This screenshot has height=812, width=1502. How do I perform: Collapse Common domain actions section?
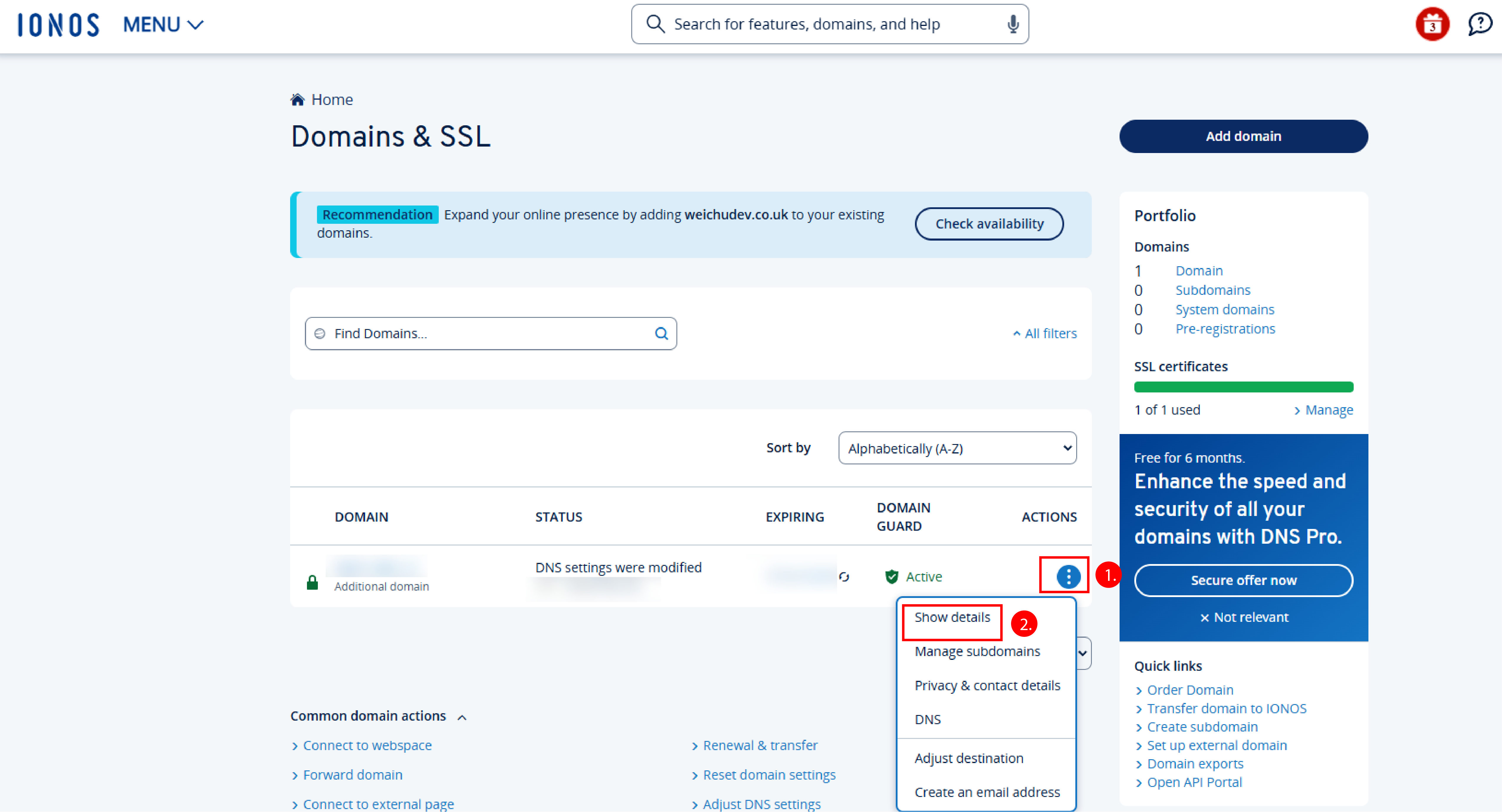378,716
